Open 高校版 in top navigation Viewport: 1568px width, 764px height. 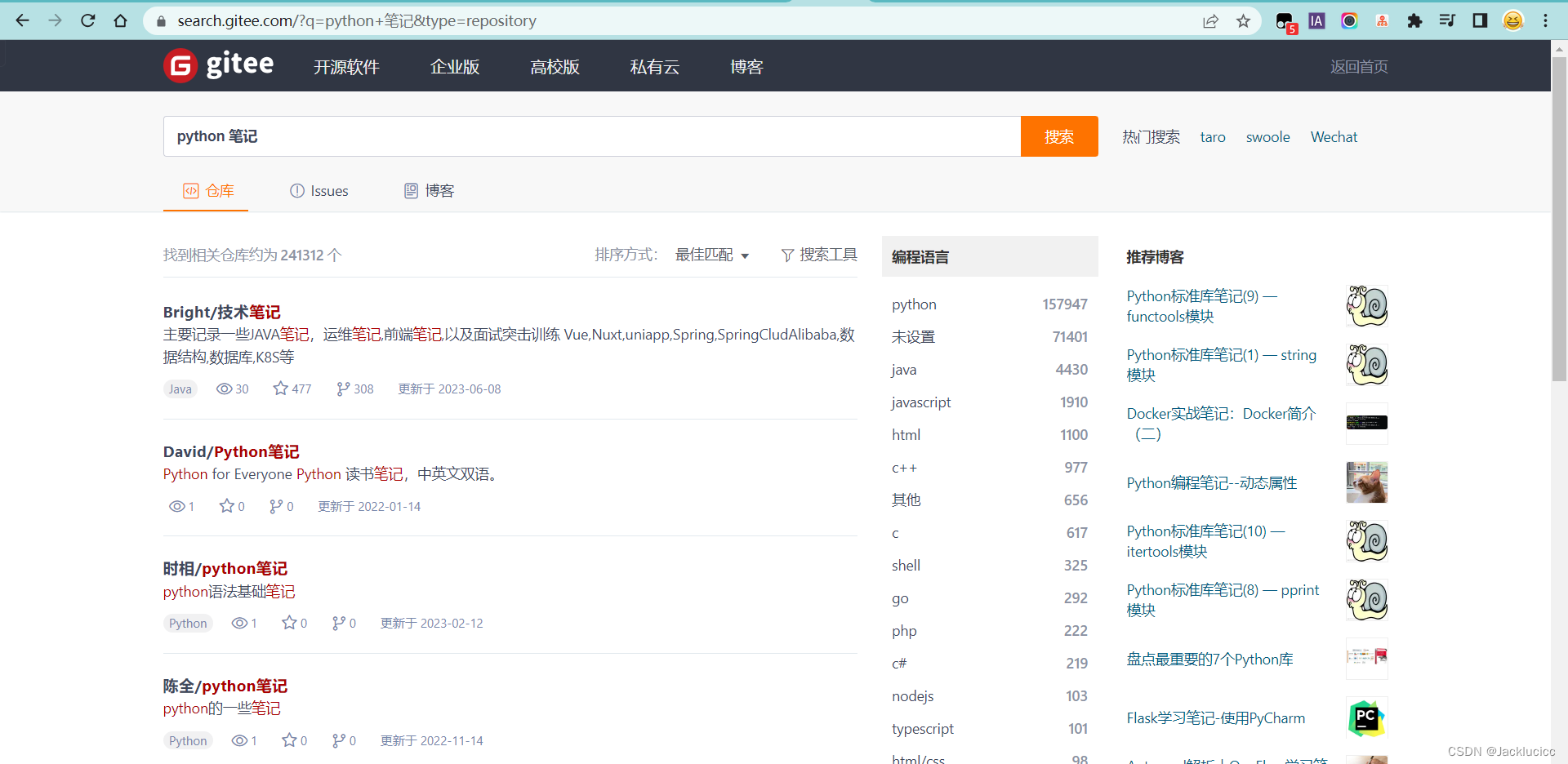tap(555, 67)
